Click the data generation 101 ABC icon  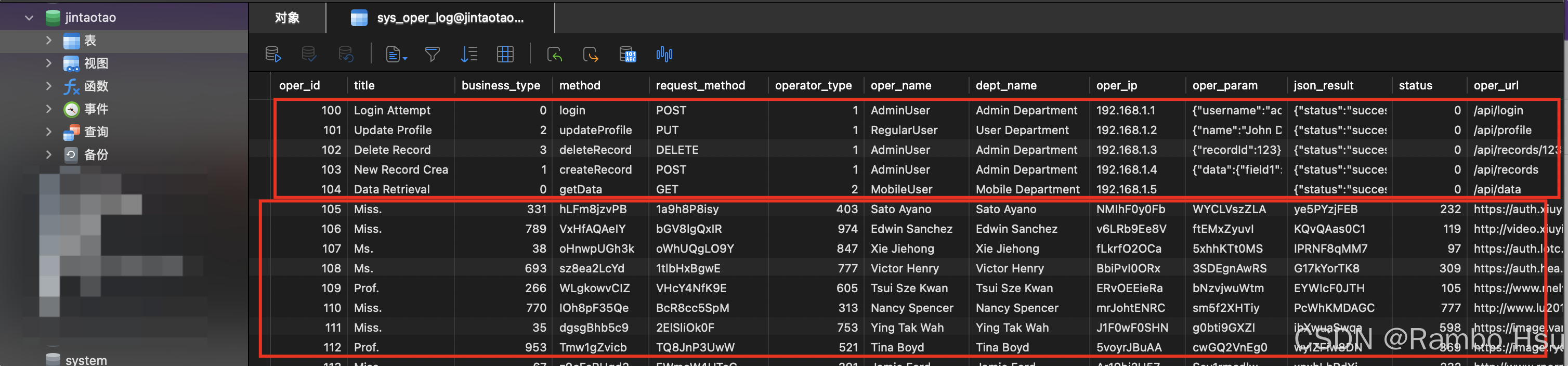point(628,54)
